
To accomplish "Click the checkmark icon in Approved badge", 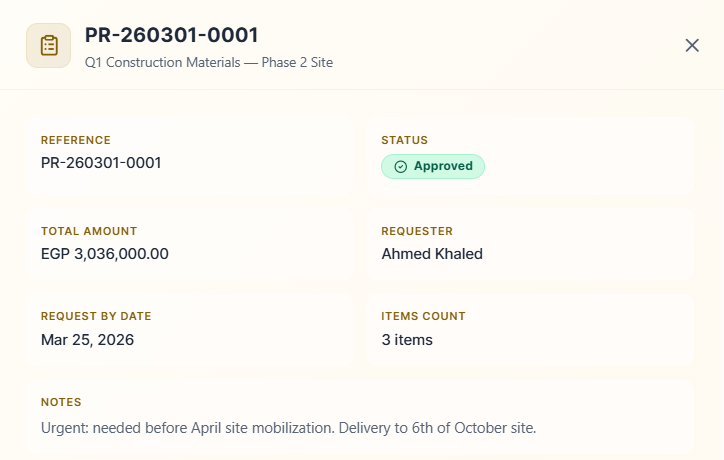I will [401, 167].
